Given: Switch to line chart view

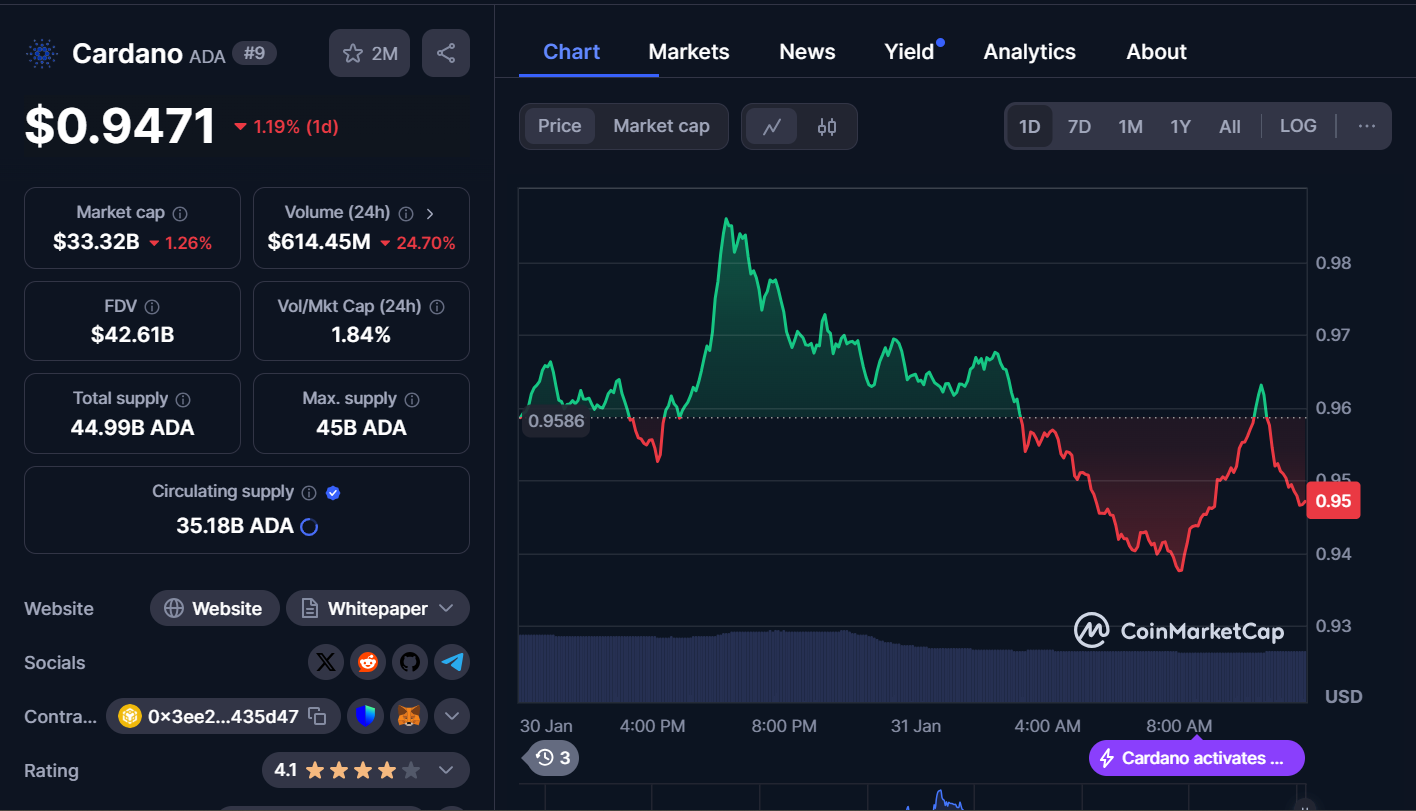Looking at the screenshot, I should (x=772, y=127).
